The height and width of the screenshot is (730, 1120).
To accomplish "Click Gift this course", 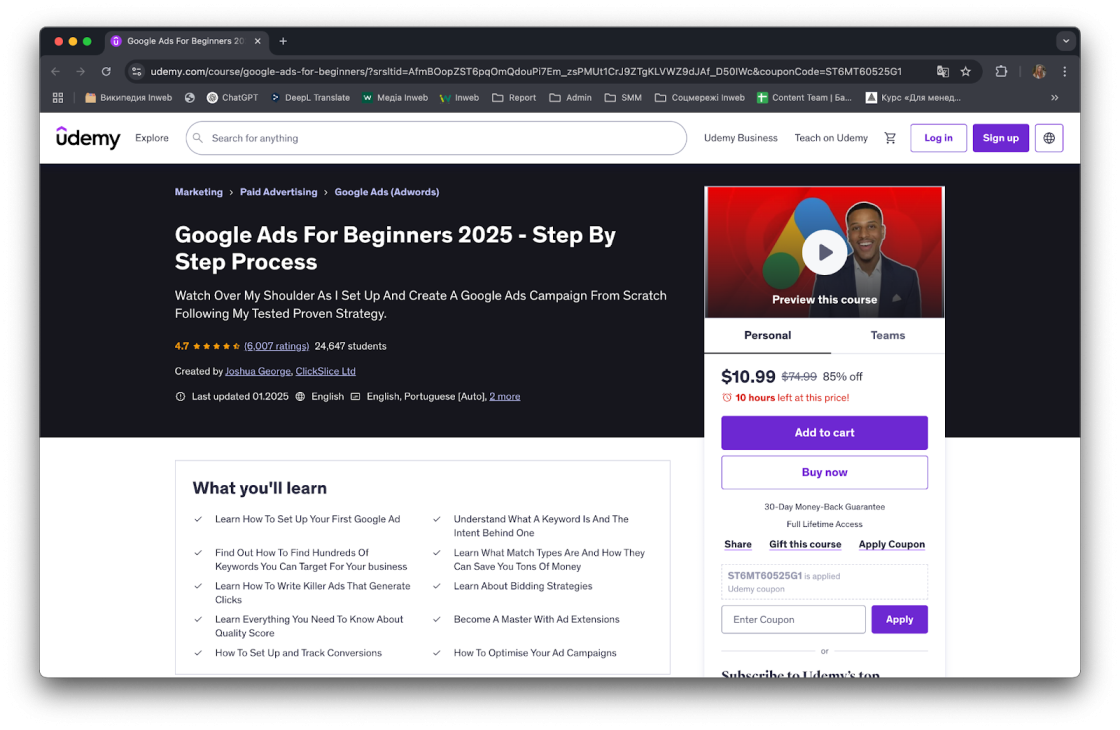I will [x=805, y=544].
